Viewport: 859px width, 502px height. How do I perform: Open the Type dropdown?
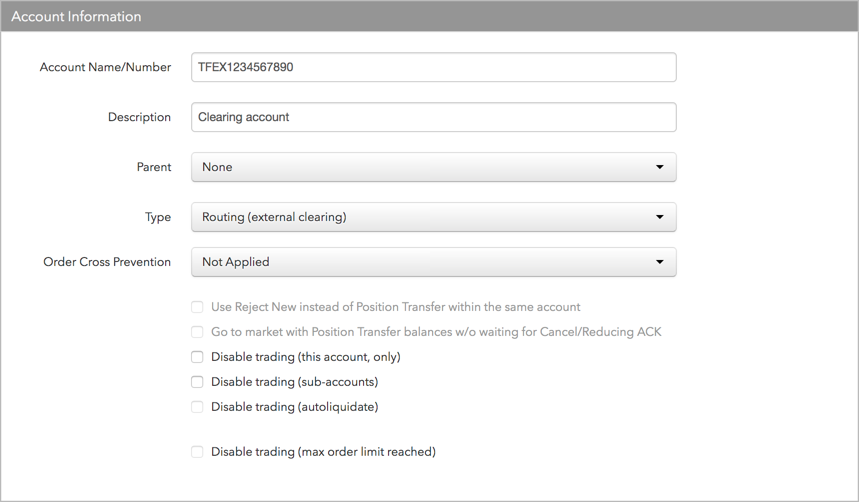tap(433, 217)
